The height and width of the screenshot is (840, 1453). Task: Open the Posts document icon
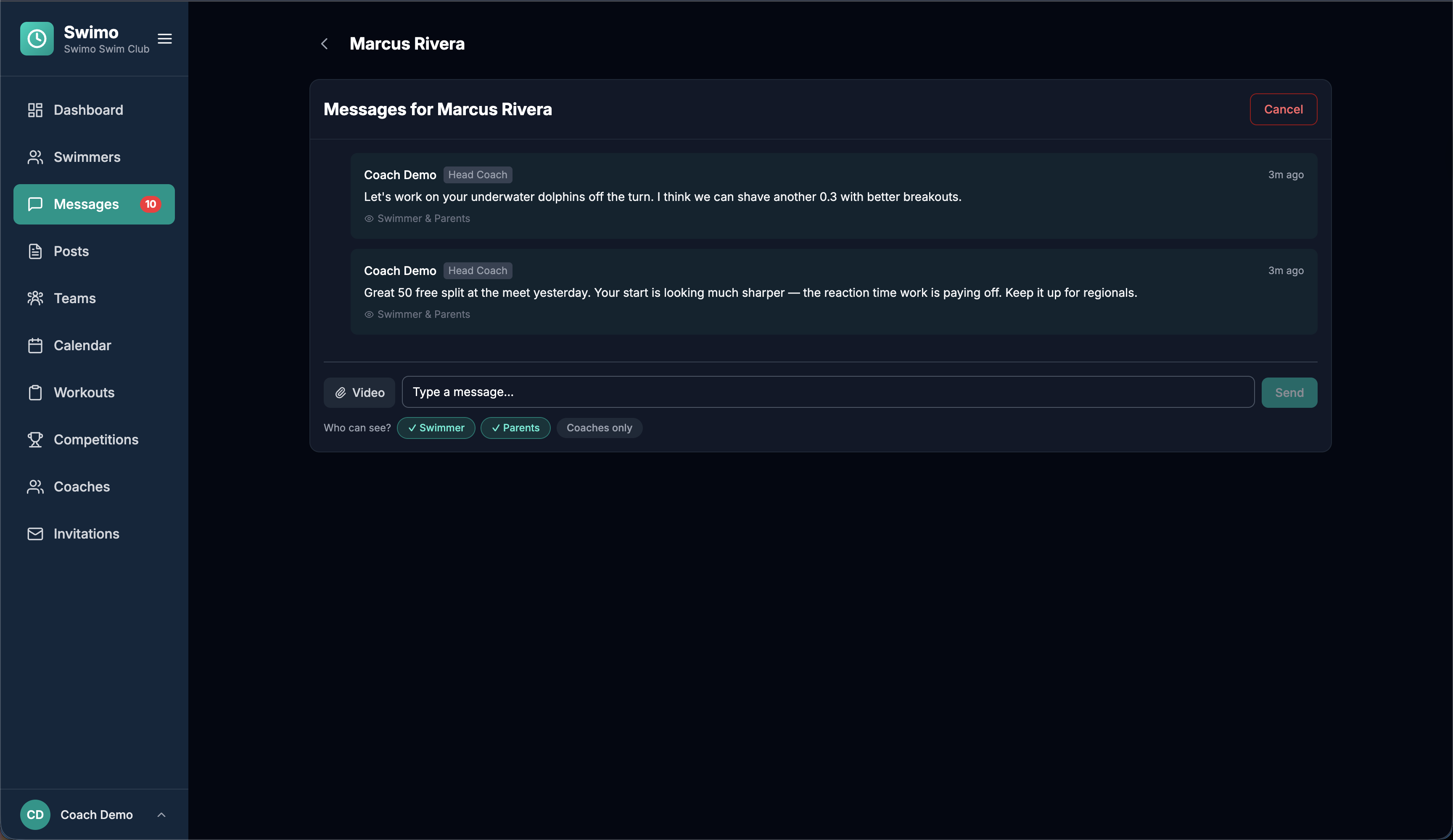pyautogui.click(x=35, y=251)
